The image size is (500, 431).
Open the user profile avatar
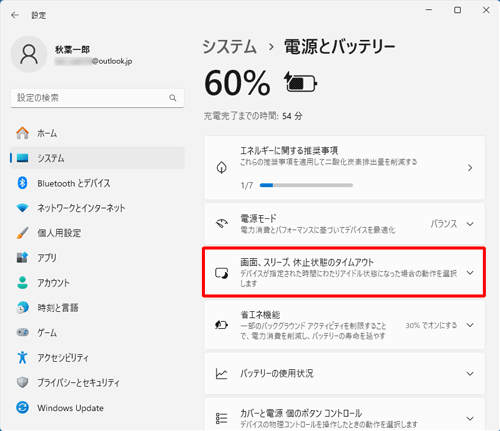29,54
